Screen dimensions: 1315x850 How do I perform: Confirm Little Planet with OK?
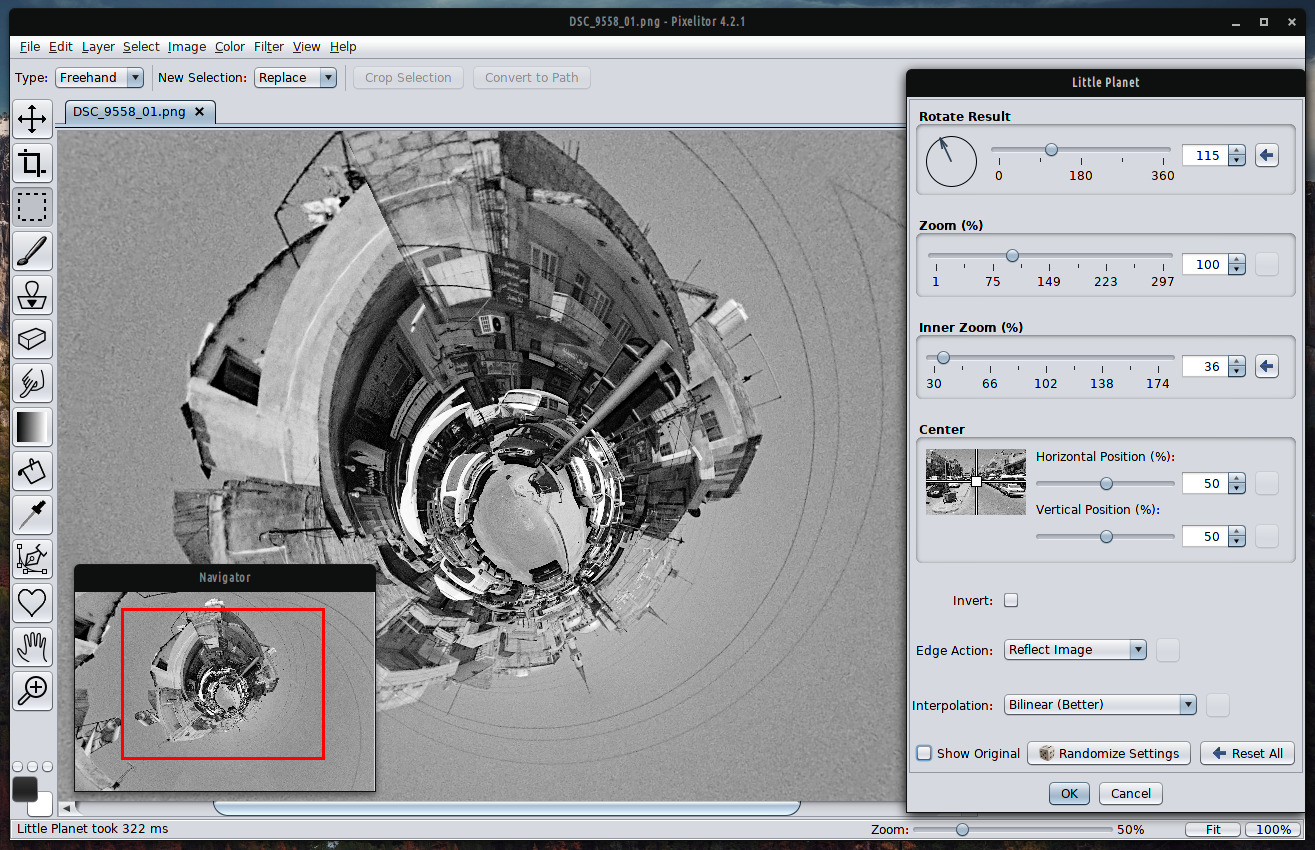(1069, 793)
